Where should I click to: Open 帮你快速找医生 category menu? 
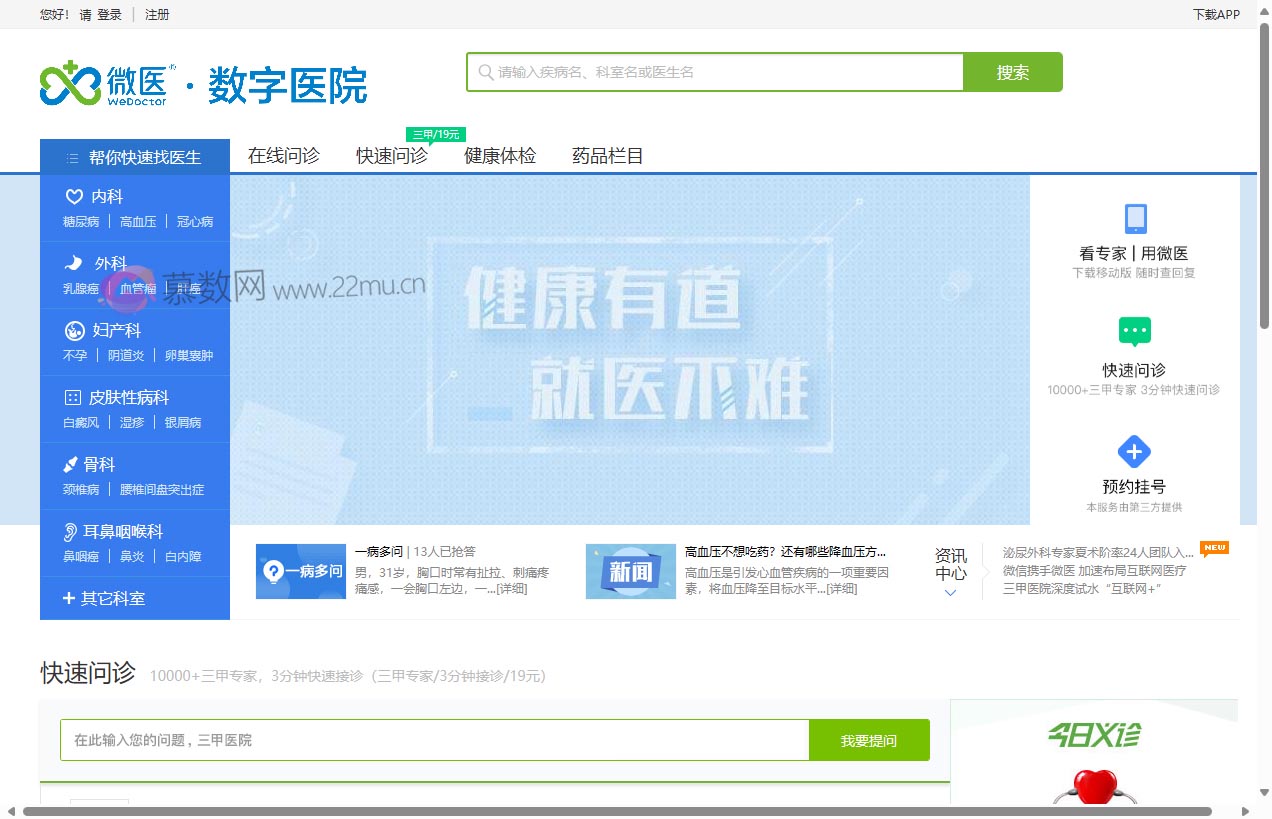click(x=135, y=157)
